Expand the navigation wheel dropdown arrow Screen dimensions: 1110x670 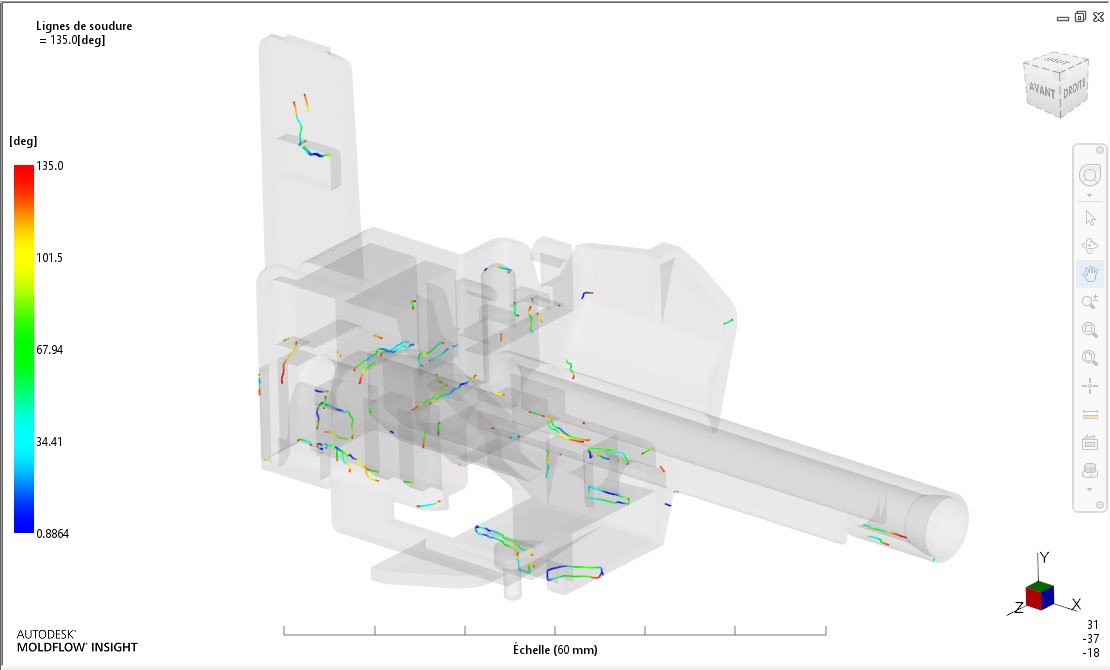1089,196
